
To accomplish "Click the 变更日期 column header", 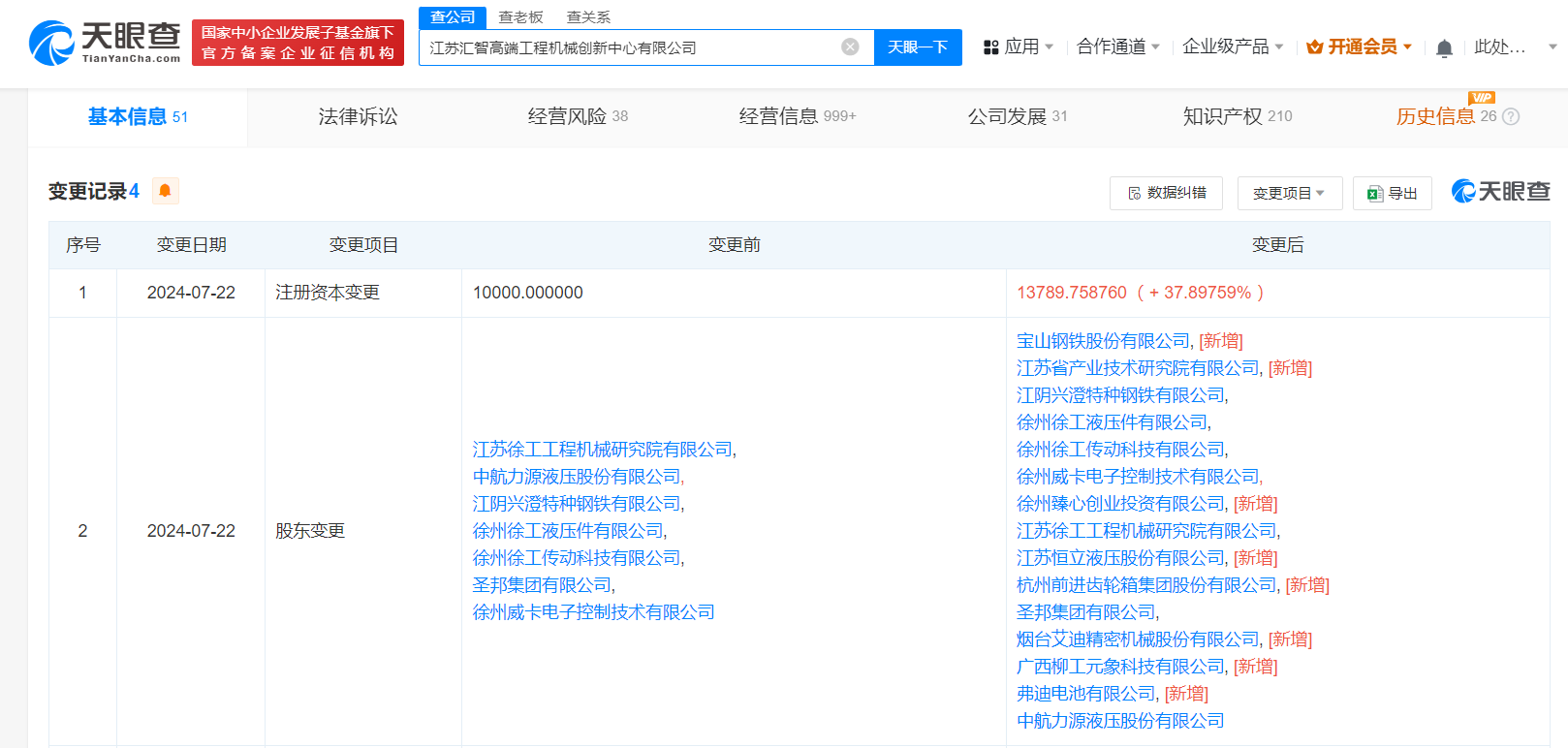I will click(x=192, y=245).
